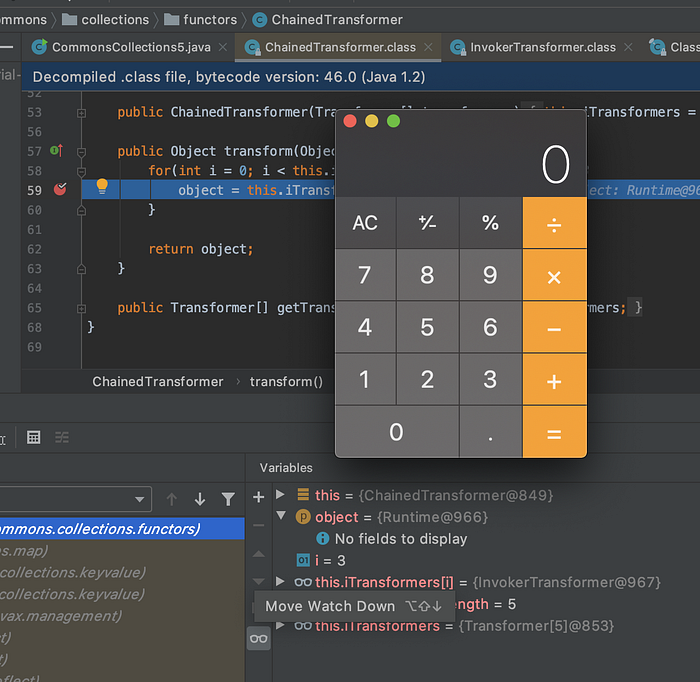700x682 pixels.
Task: Click the next frame down arrow
Action: [200, 499]
